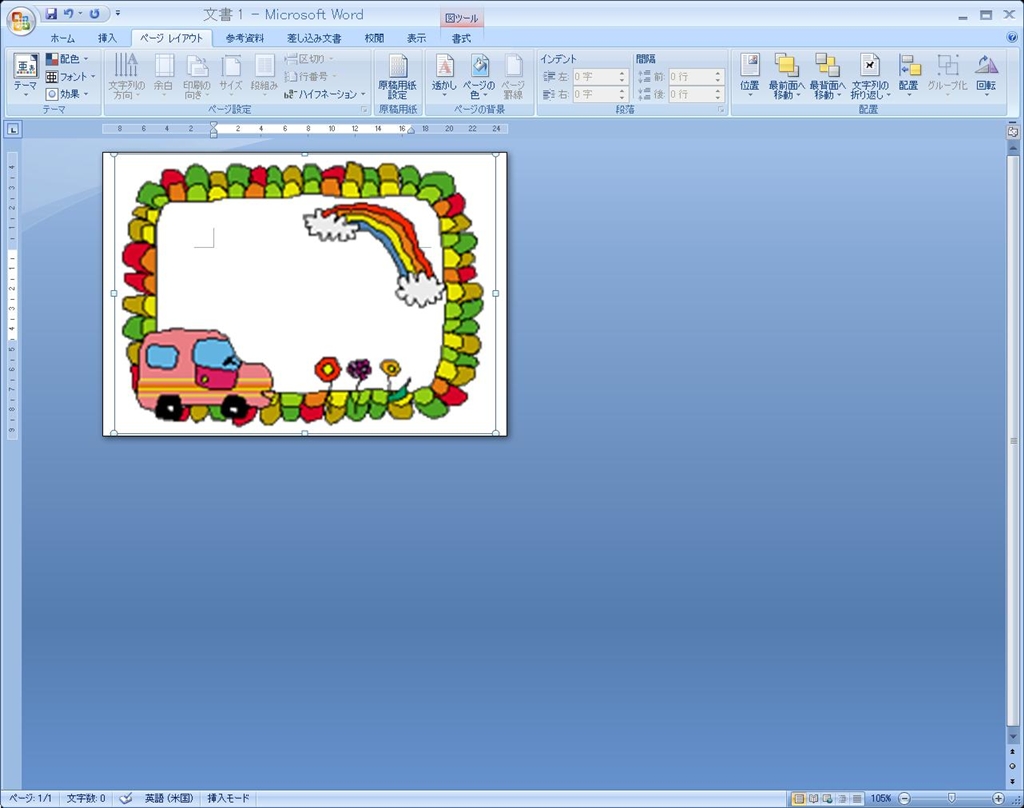1024x808 pixels.
Task: Open the 配置 align menu icon
Action: point(908,75)
